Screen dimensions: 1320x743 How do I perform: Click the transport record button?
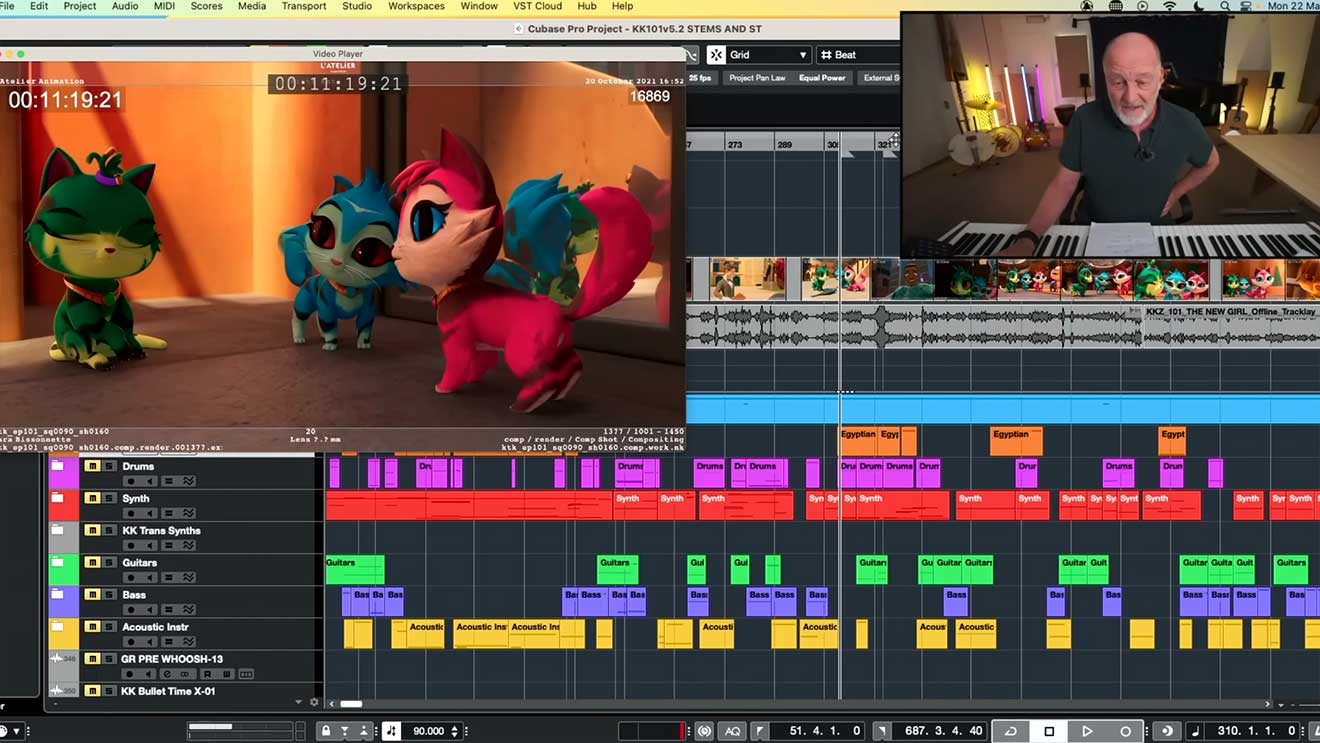1125,731
